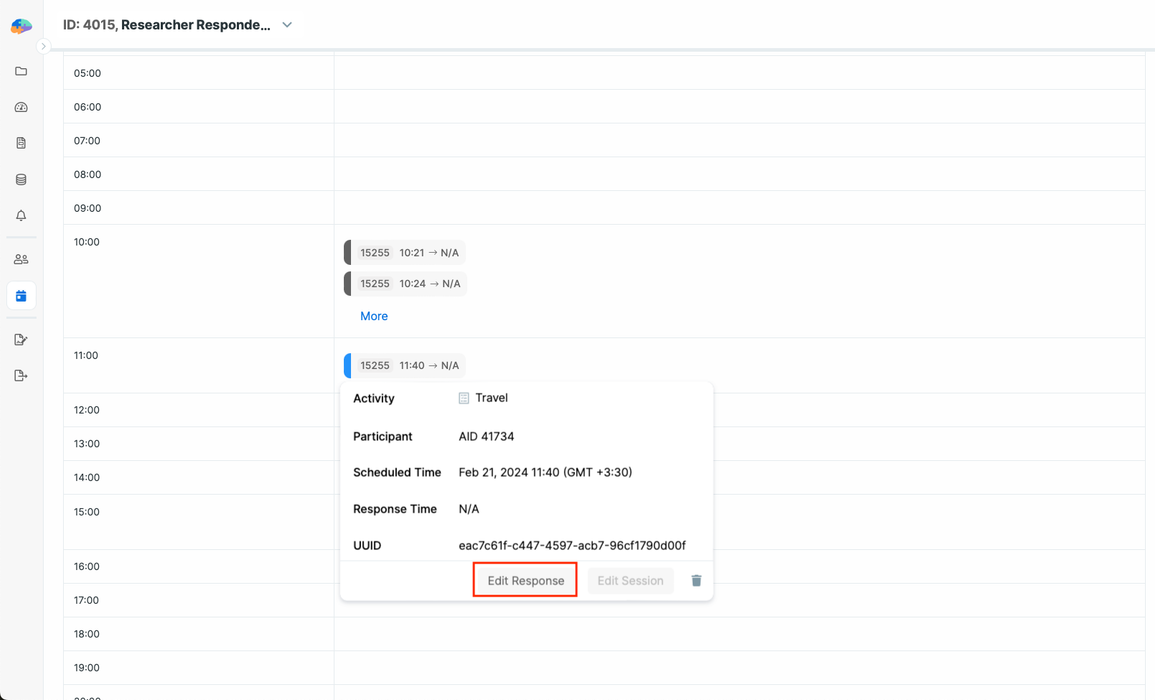The height and width of the screenshot is (700, 1155).
Task: Click the edit form icon in sidebar
Action: coord(21,340)
